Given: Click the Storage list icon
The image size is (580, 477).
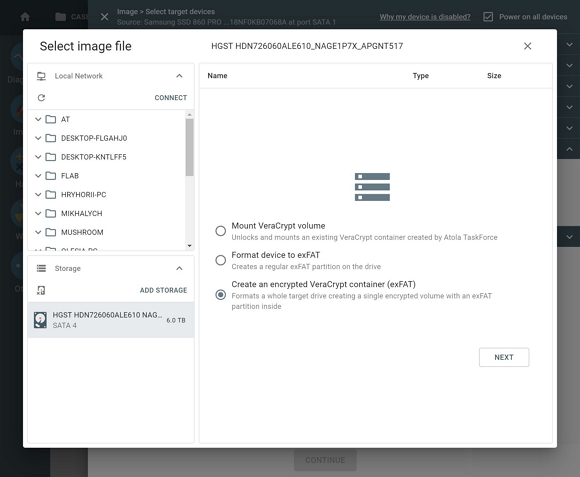Looking at the screenshot, I should 41,268.
